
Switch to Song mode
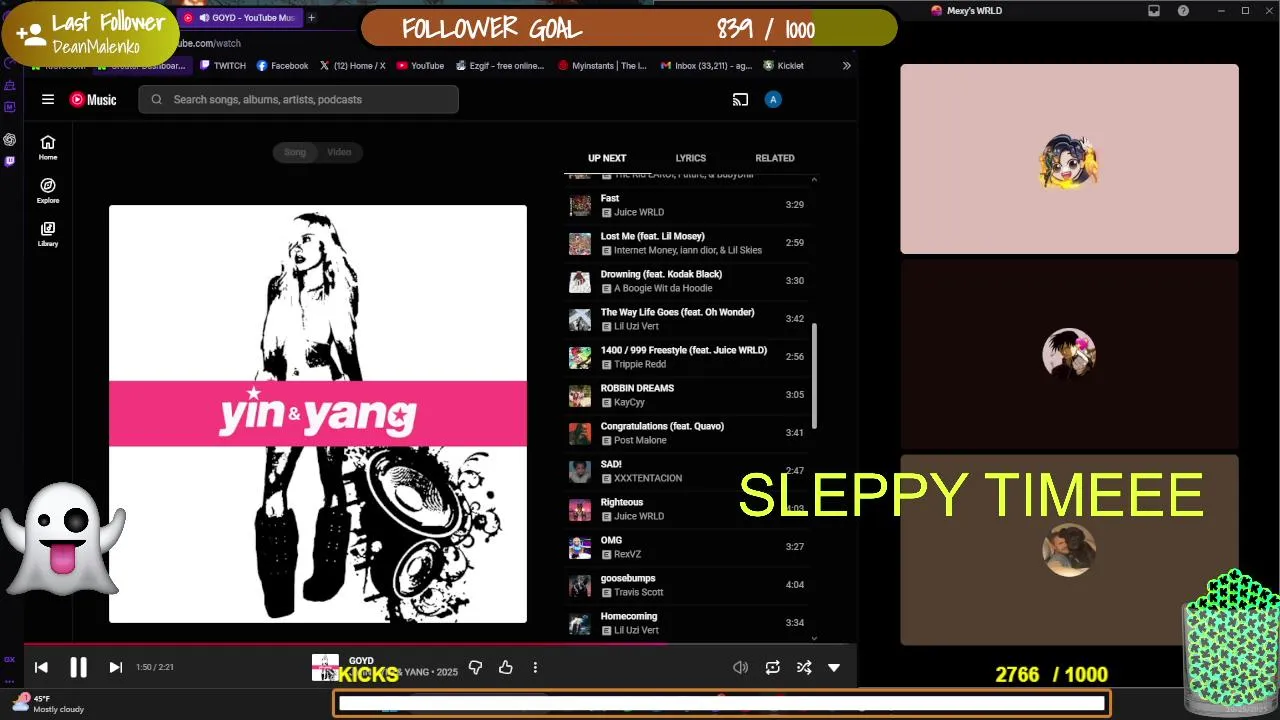295,152
